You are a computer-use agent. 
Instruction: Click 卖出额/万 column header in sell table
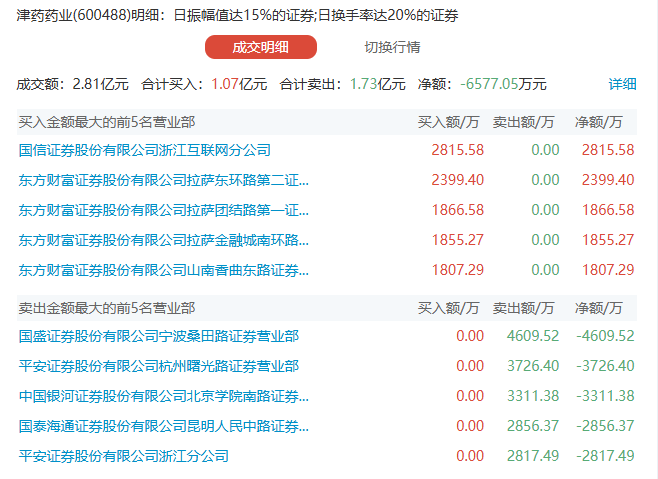click(523, 308)
